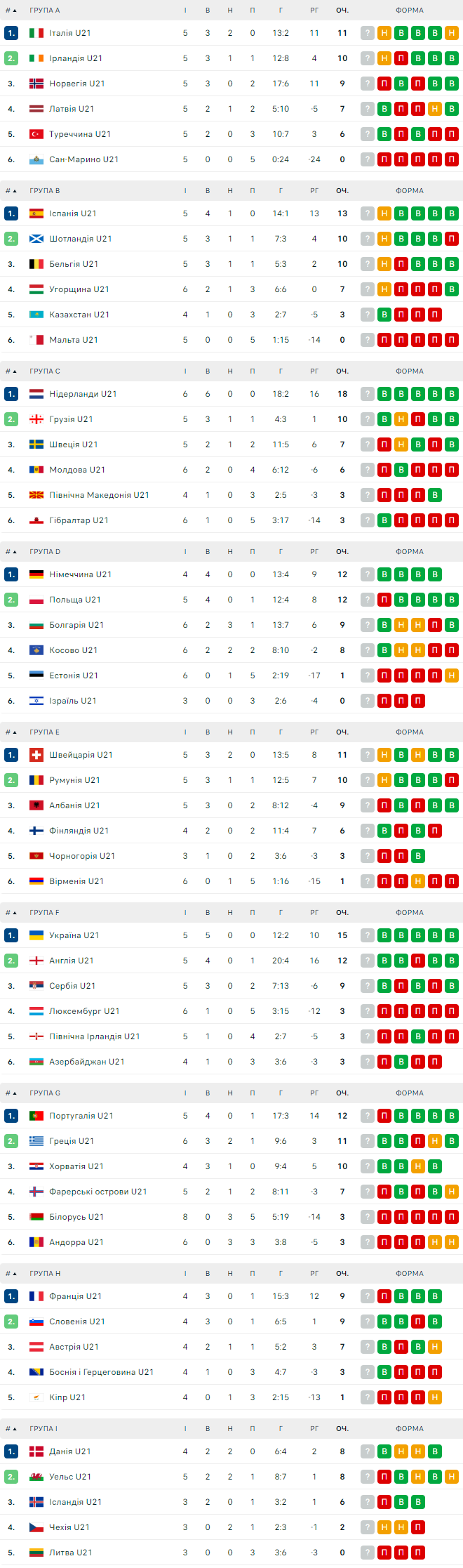Click the Гібралтар U21 flag icon
The image size is (463, 1568).
pos(36,520)
